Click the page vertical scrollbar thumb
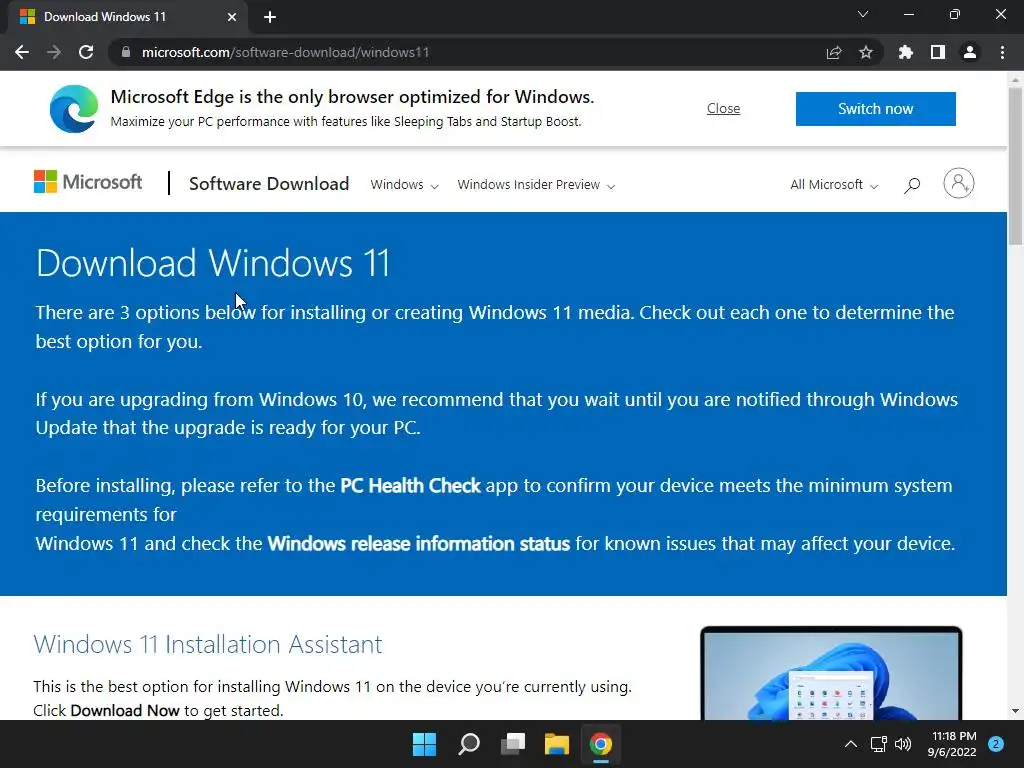1024x768 pixels. 1015,167
